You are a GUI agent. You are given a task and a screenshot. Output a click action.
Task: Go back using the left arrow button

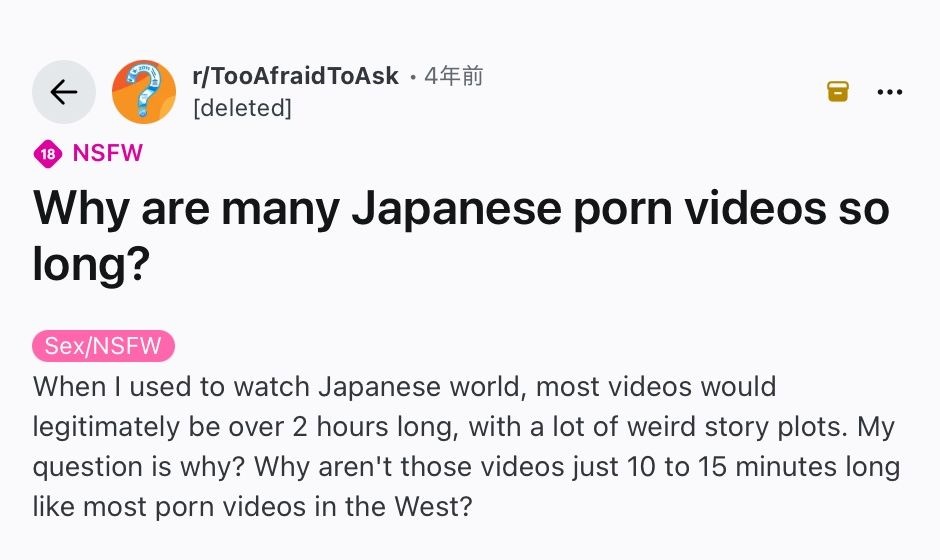tap(64, 92)
